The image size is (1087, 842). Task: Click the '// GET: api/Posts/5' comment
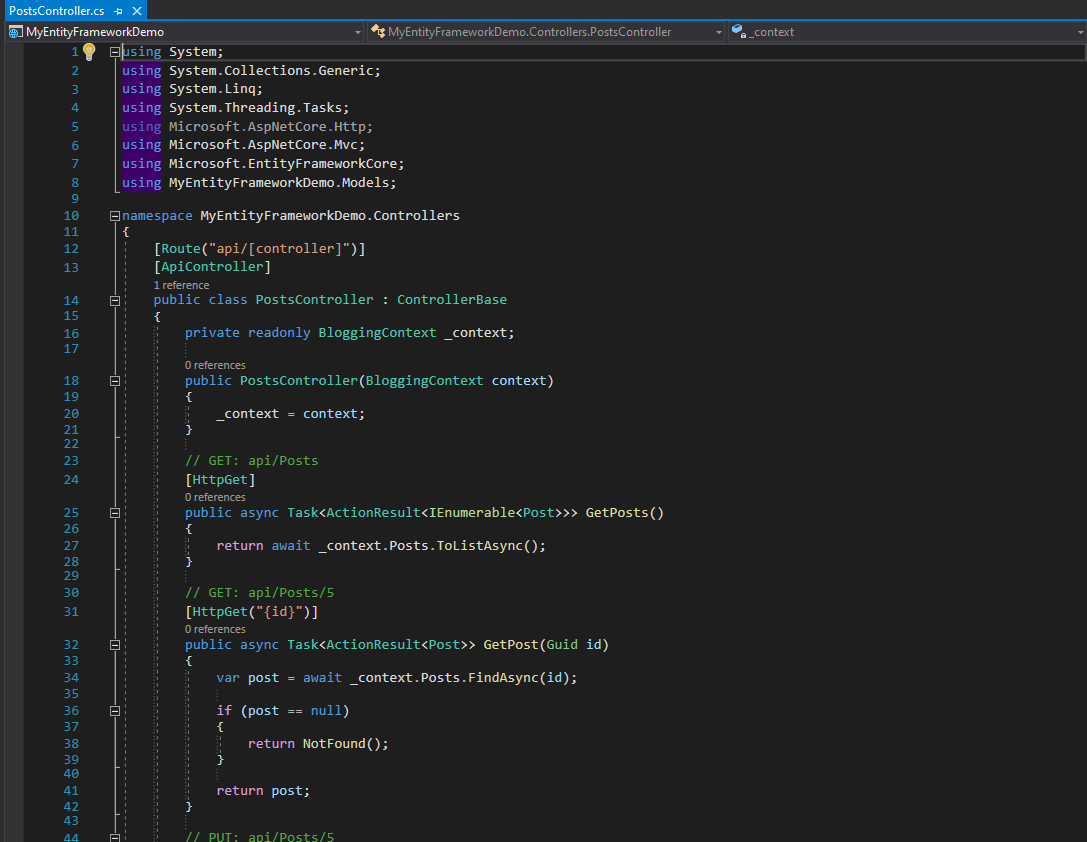259,593
